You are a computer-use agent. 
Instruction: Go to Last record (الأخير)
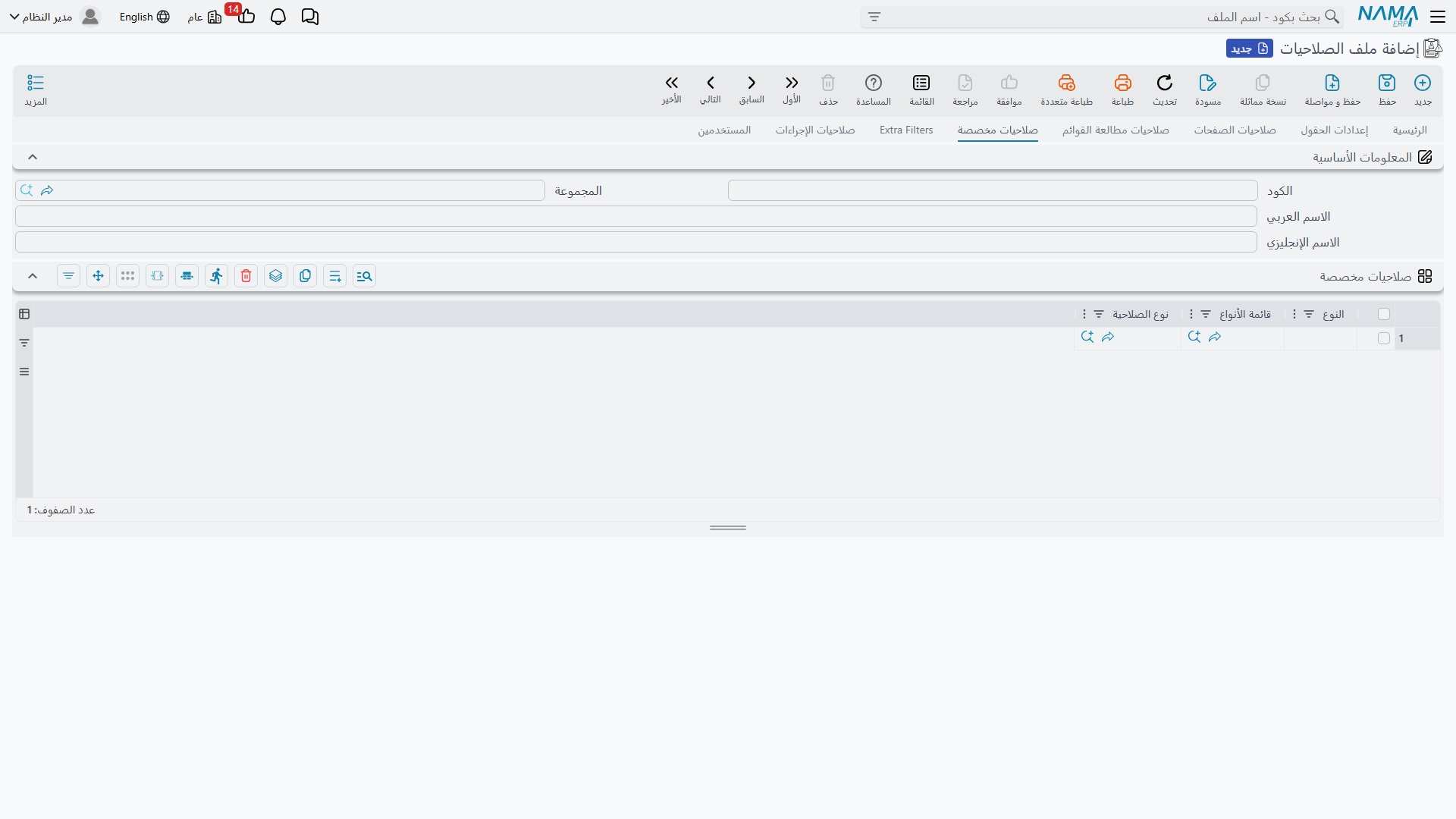672,89
